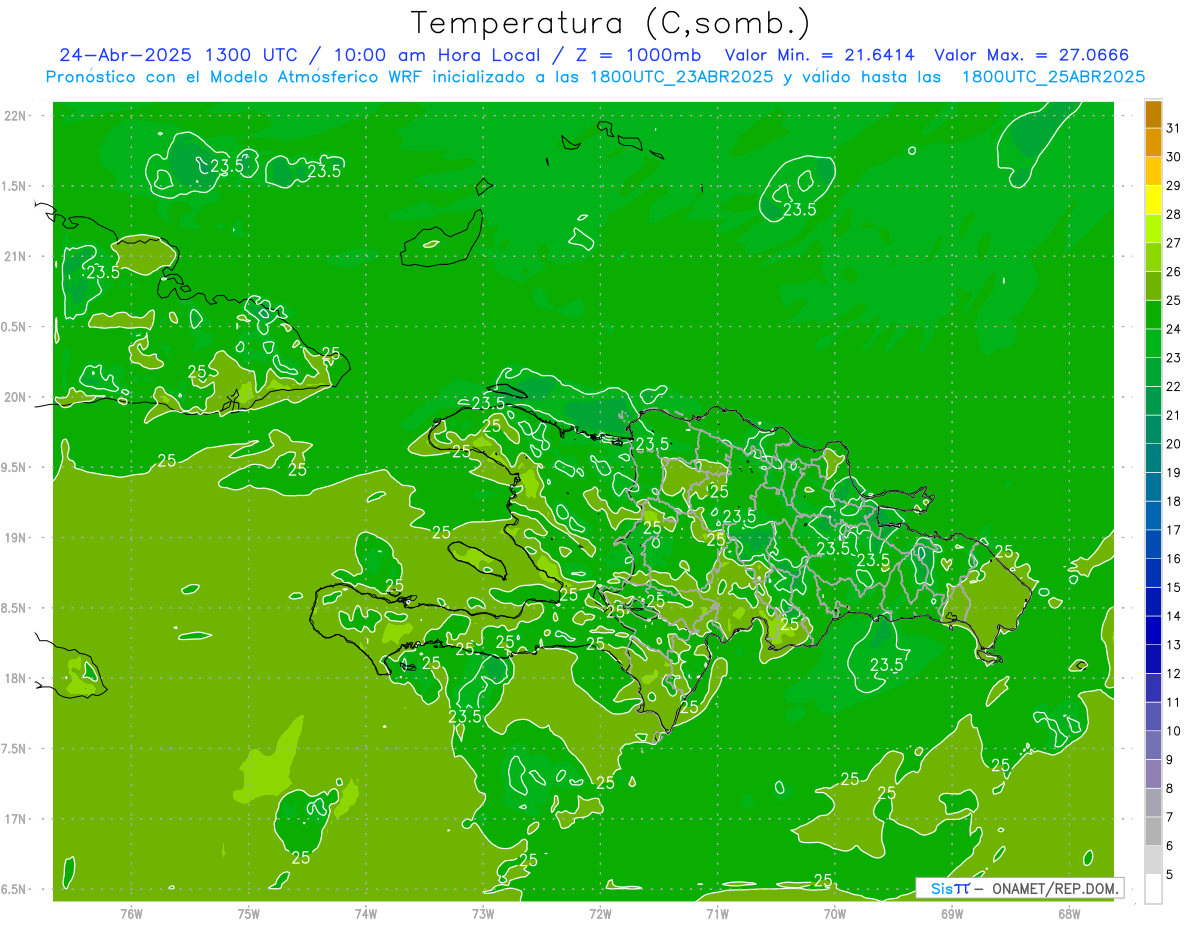
Task: Click the "31" value on the color scale
Action: (1174, 128)
